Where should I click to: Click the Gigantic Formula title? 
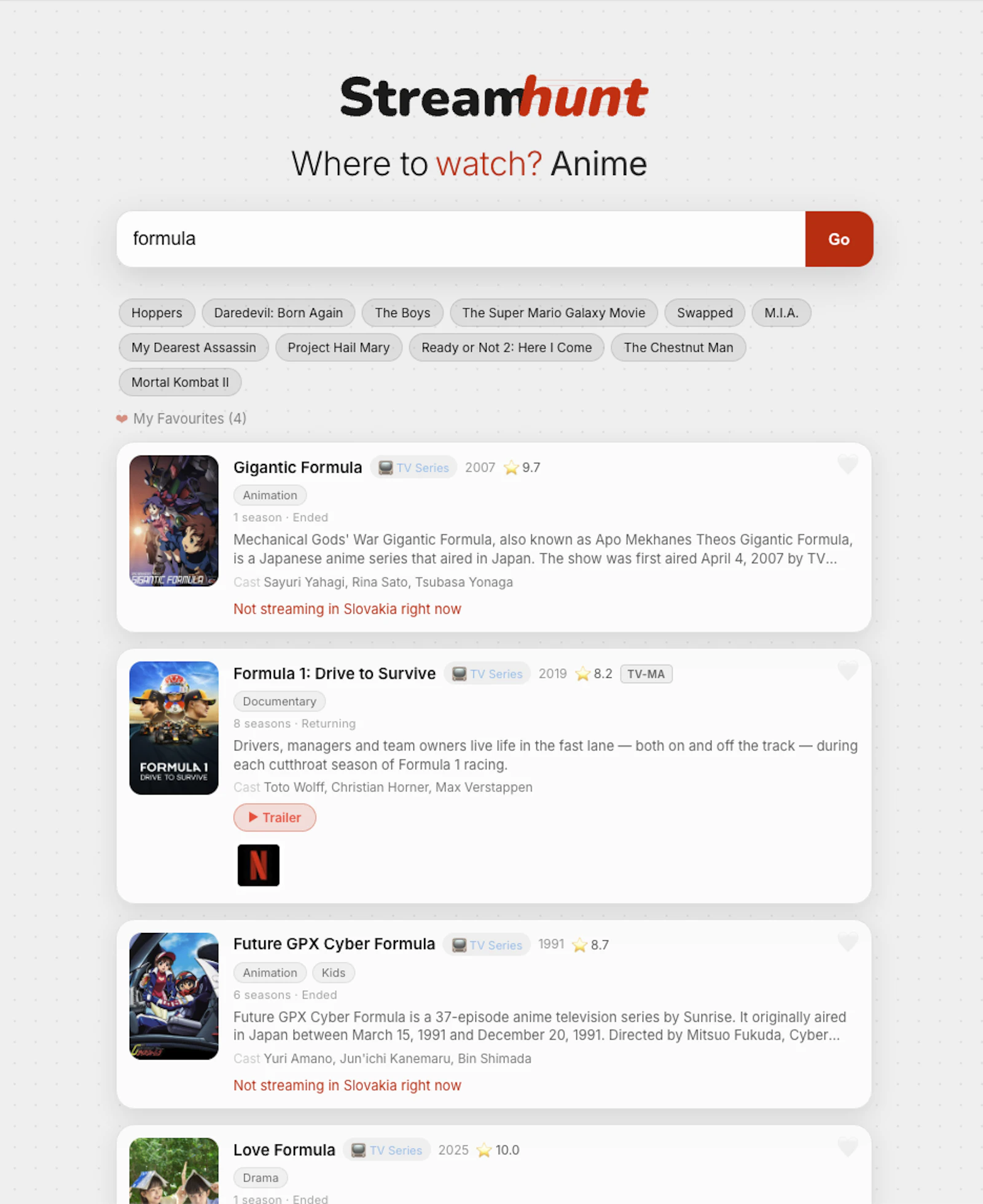[297, 468]
